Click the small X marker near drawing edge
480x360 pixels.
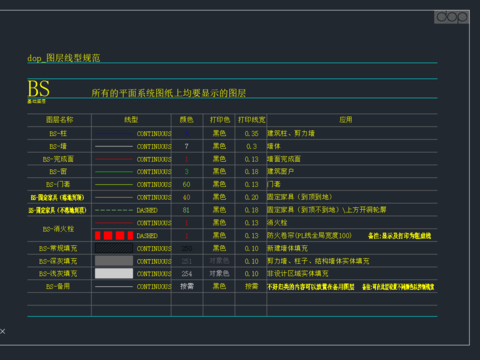[3, 331]
